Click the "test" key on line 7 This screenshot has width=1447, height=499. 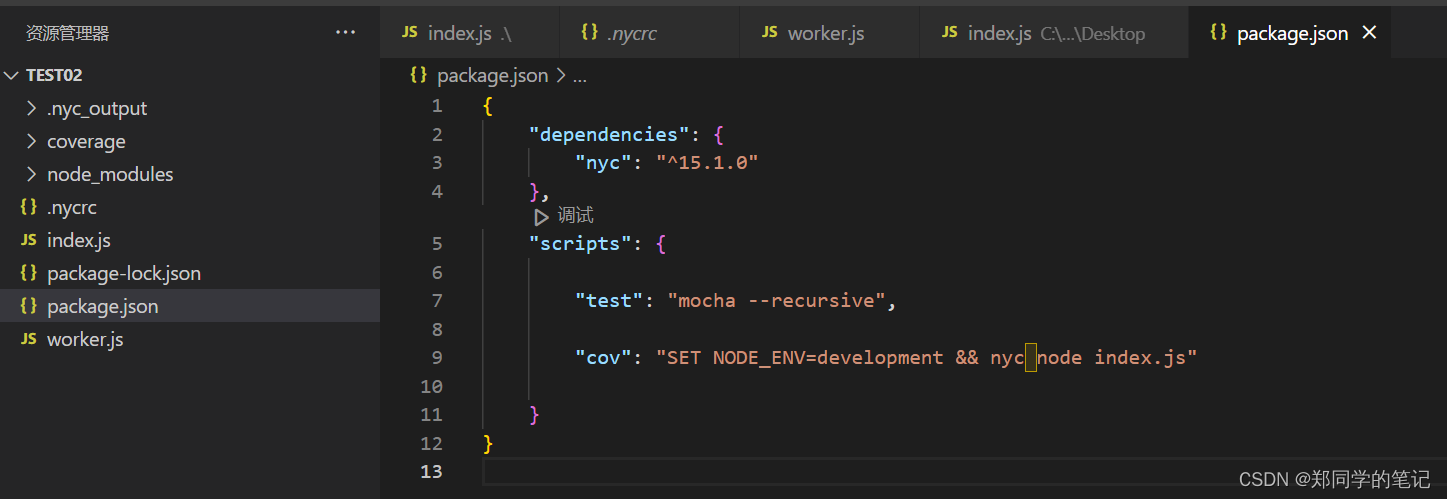609,300
